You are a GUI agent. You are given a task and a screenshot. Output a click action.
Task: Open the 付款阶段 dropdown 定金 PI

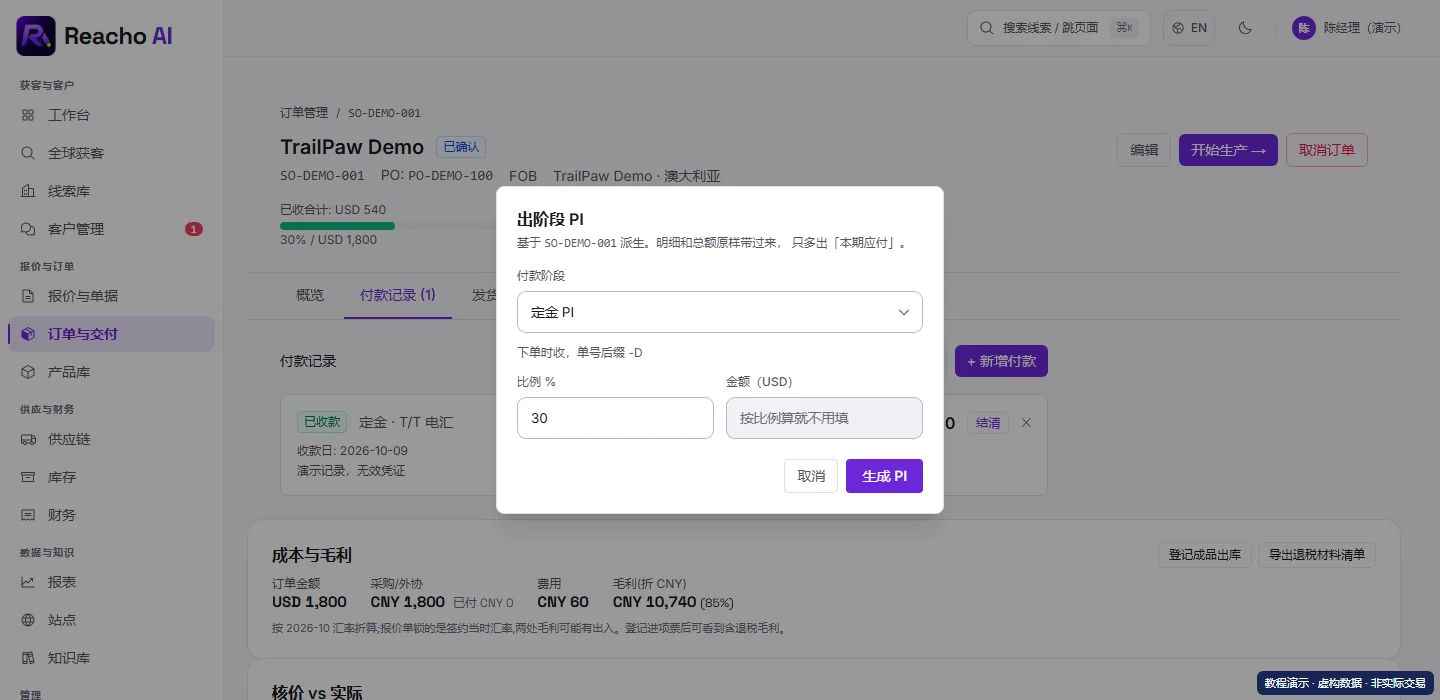tap(720, 312)
